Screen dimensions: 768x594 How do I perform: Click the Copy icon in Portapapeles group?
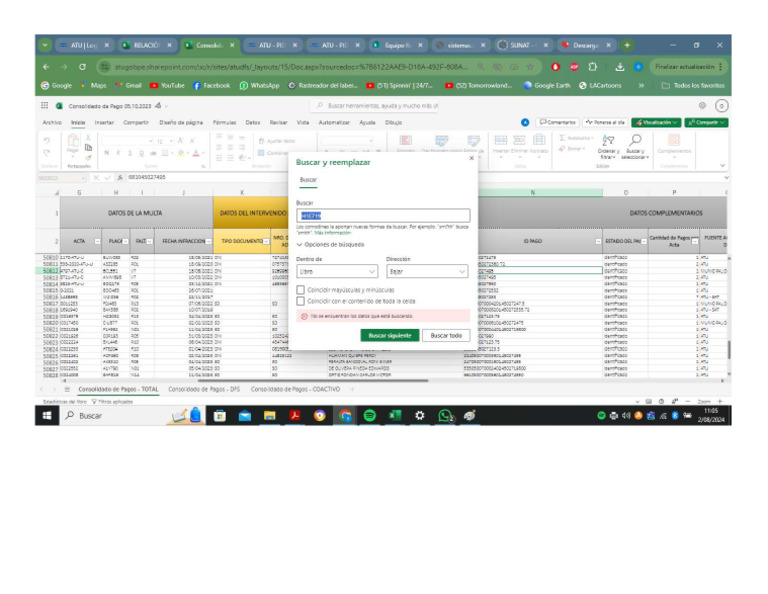pos(88,147)
